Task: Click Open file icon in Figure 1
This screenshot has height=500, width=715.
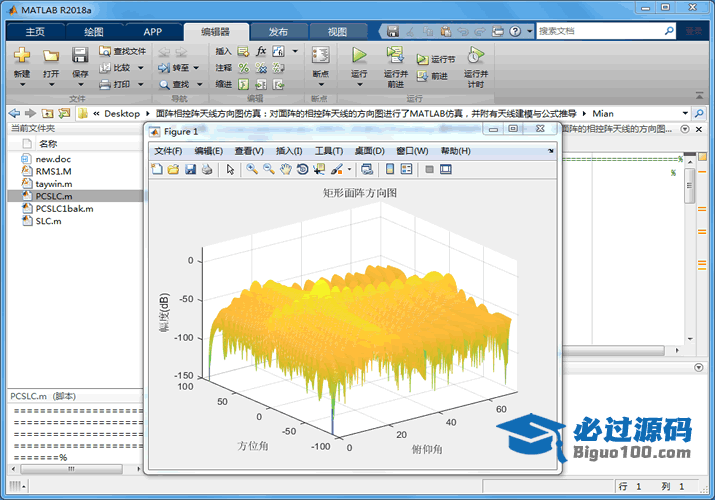Action: click(173, 170)
